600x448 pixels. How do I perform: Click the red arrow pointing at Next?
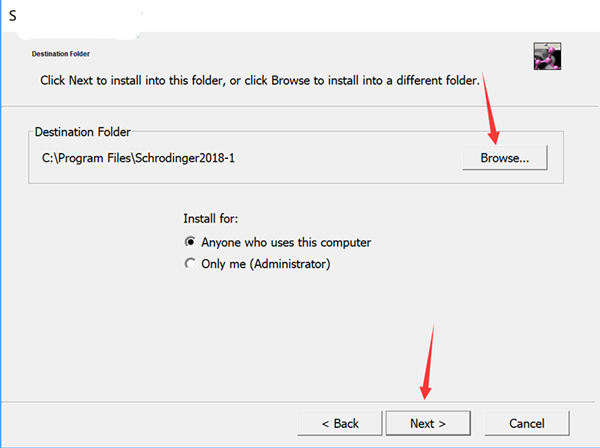(427, 360)
